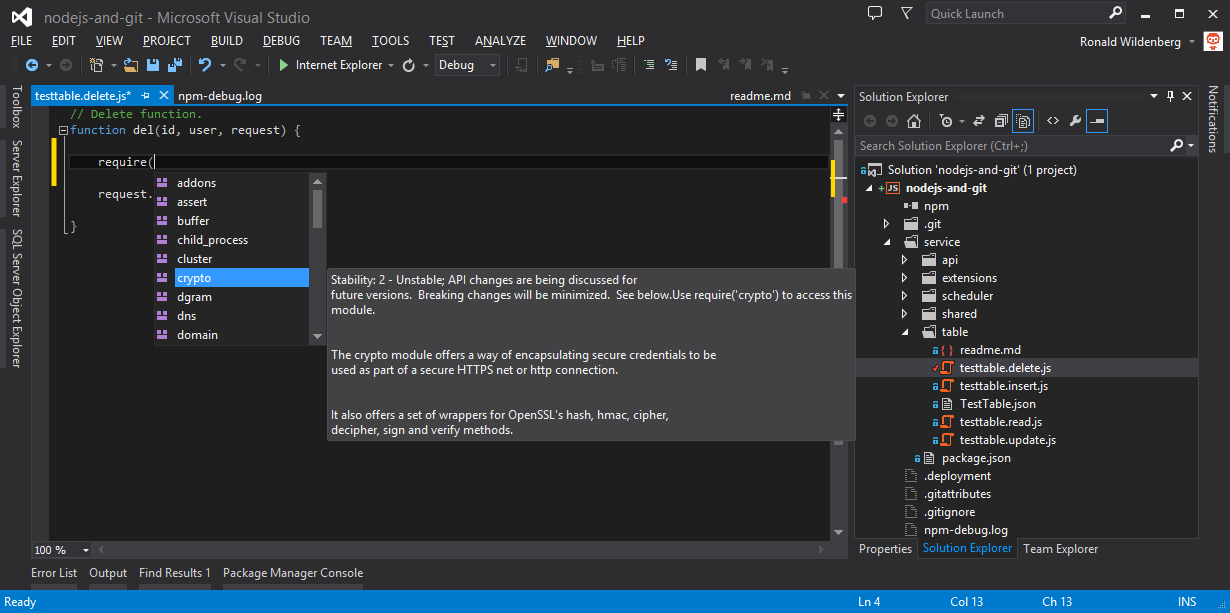1230x613 pixels.
Task: Open Properties wrench icon in Solution Explorer
Action: [x=1075, y=121]
